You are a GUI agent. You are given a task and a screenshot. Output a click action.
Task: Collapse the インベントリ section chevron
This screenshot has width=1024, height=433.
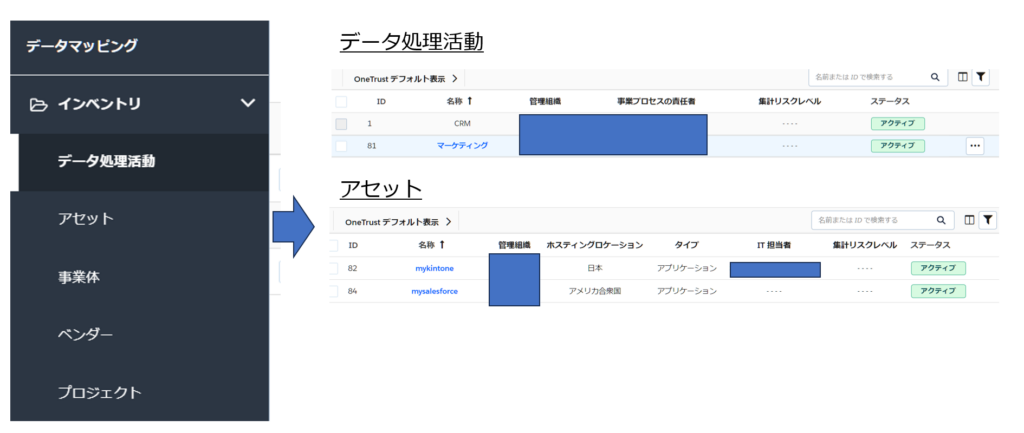tap(248, 103)
